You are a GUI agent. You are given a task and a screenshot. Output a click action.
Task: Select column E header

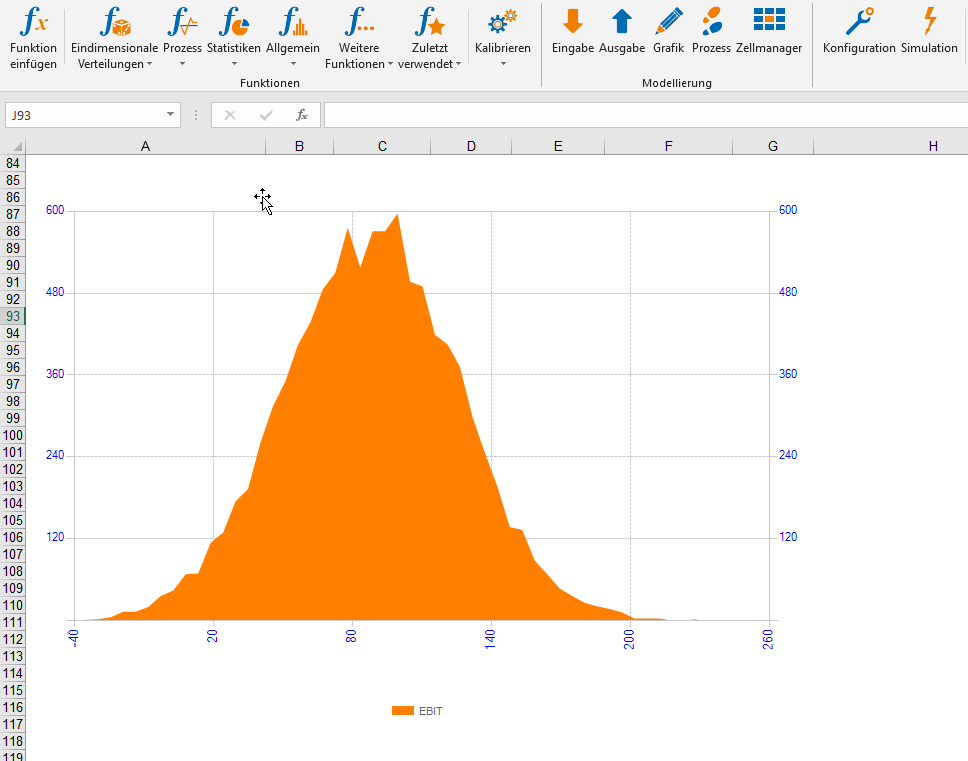coord(558,146)
